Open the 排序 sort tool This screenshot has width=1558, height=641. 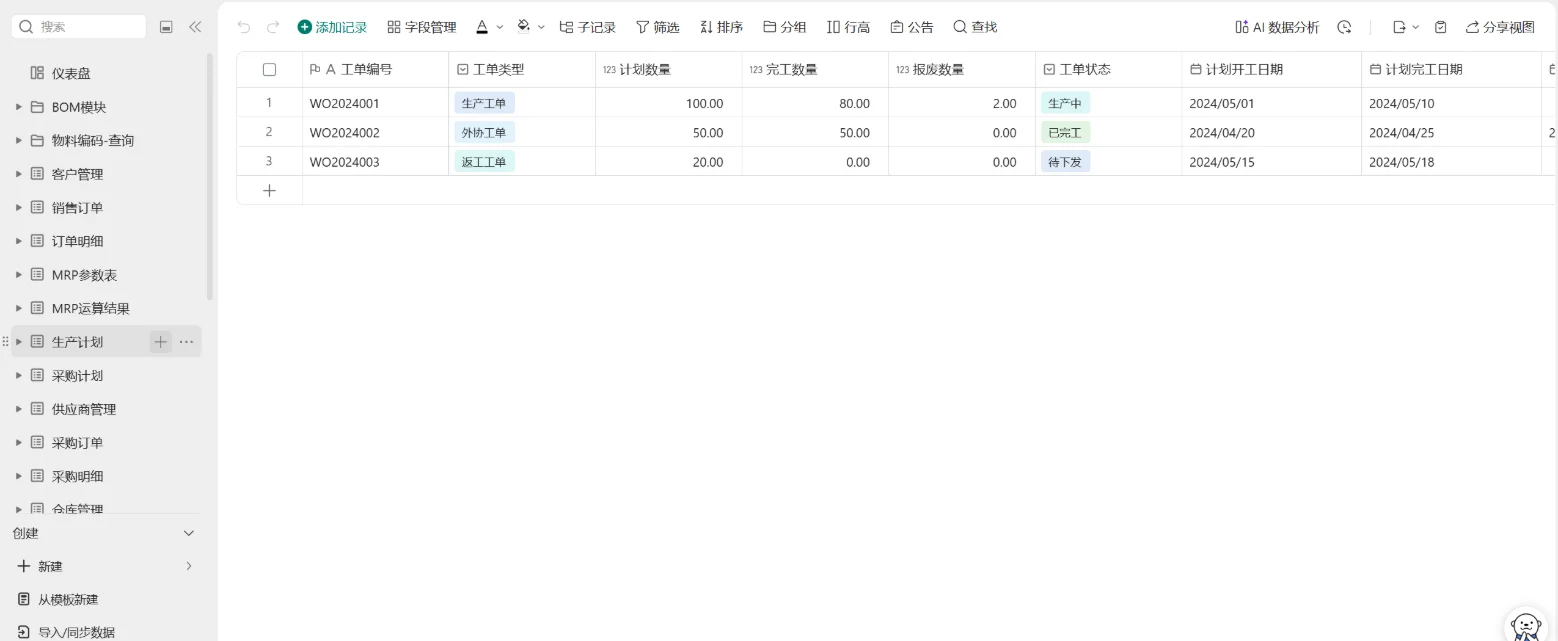pos(721,27)
